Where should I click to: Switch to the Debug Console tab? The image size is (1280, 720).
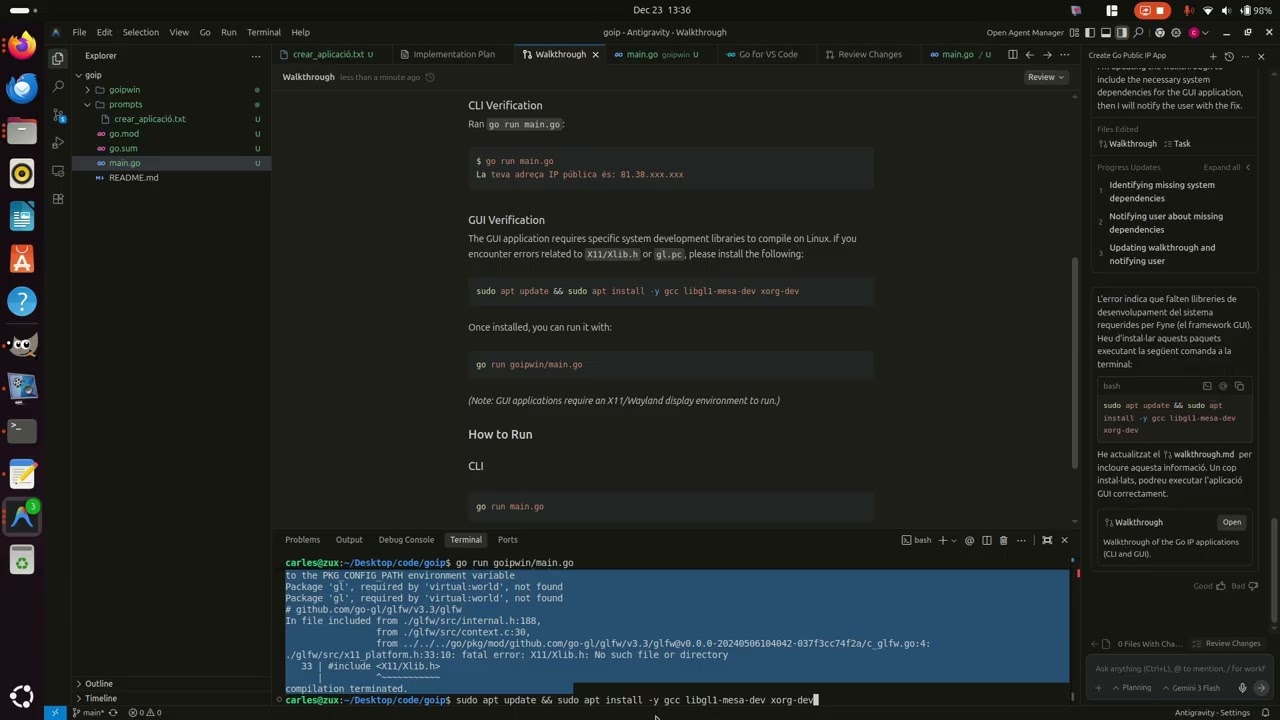pyautogui.click(x=406, y=540)
